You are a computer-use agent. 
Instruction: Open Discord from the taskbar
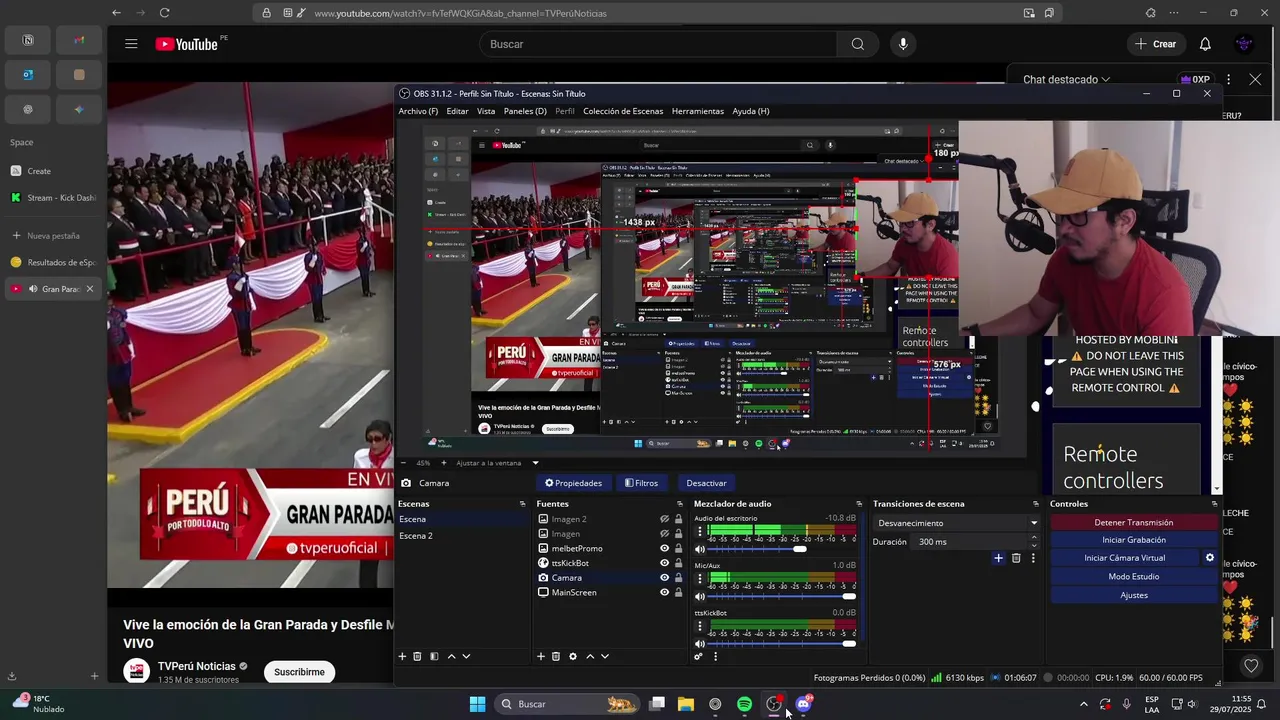tap(803, 704)
